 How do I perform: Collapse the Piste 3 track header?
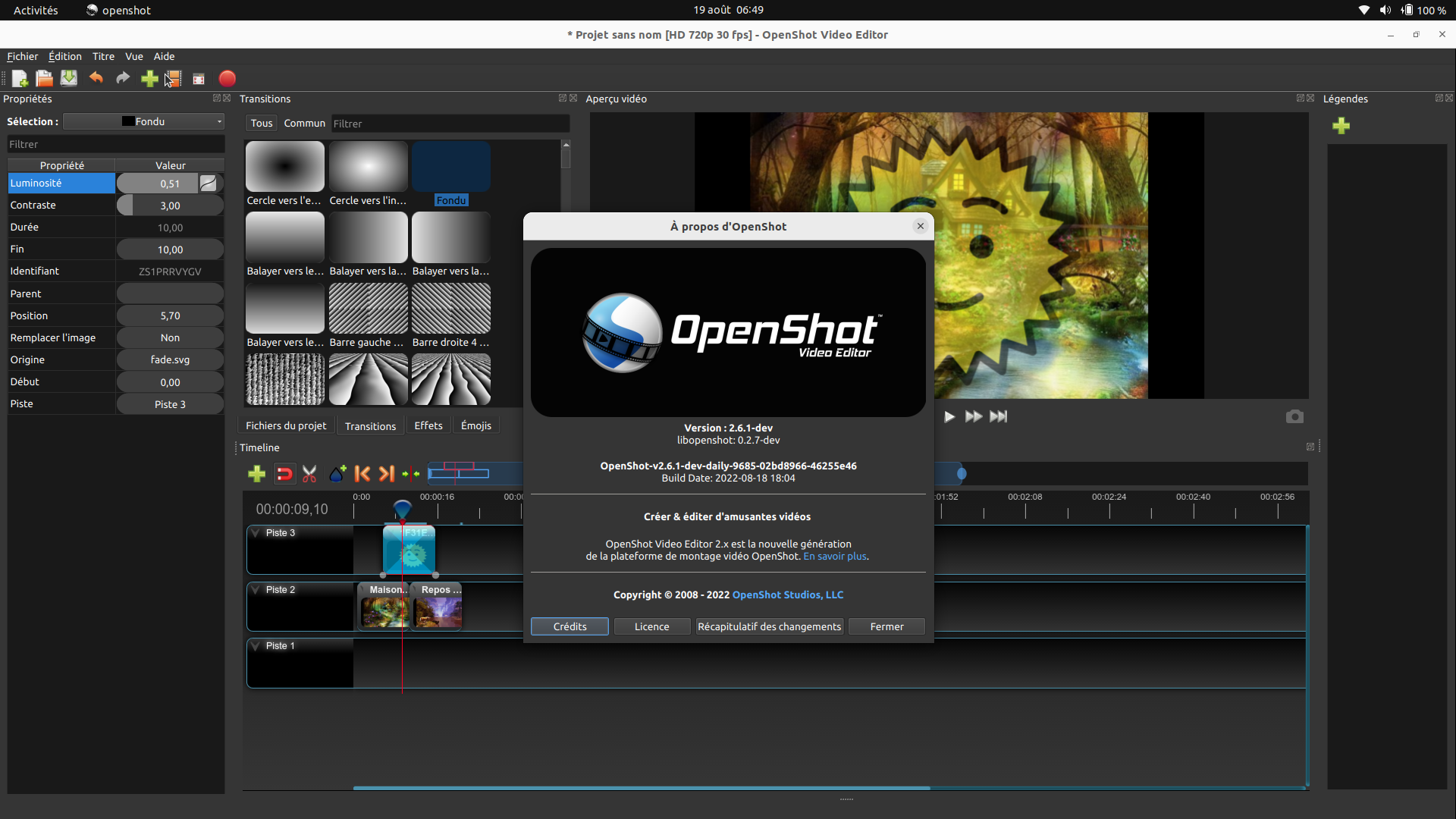[x=256, y=532]
